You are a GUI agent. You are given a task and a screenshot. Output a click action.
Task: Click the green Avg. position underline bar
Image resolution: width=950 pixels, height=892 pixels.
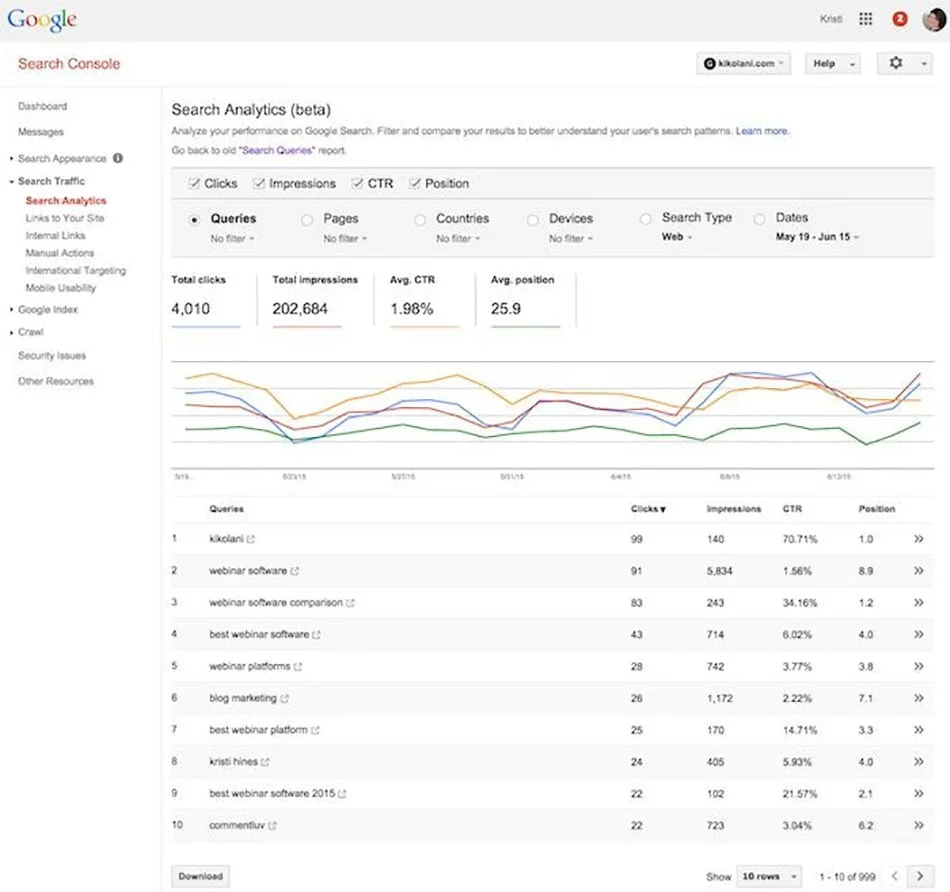[x=527, y=325]
